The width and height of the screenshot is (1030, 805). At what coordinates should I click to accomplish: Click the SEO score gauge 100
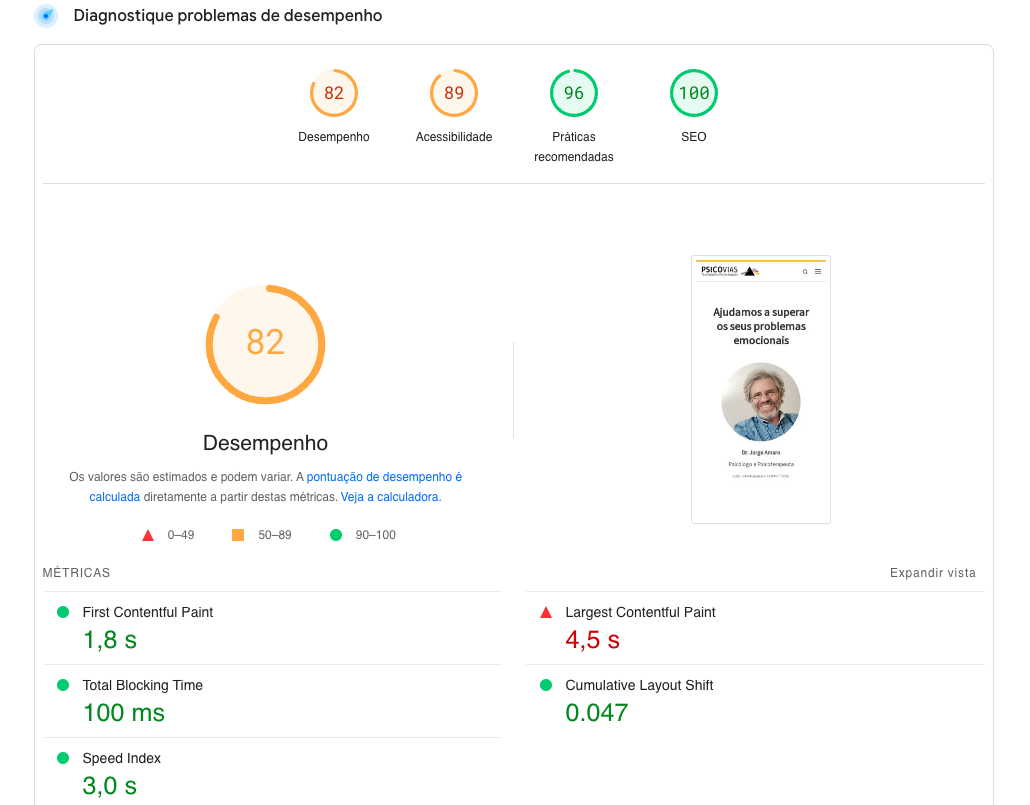[693, 93]
